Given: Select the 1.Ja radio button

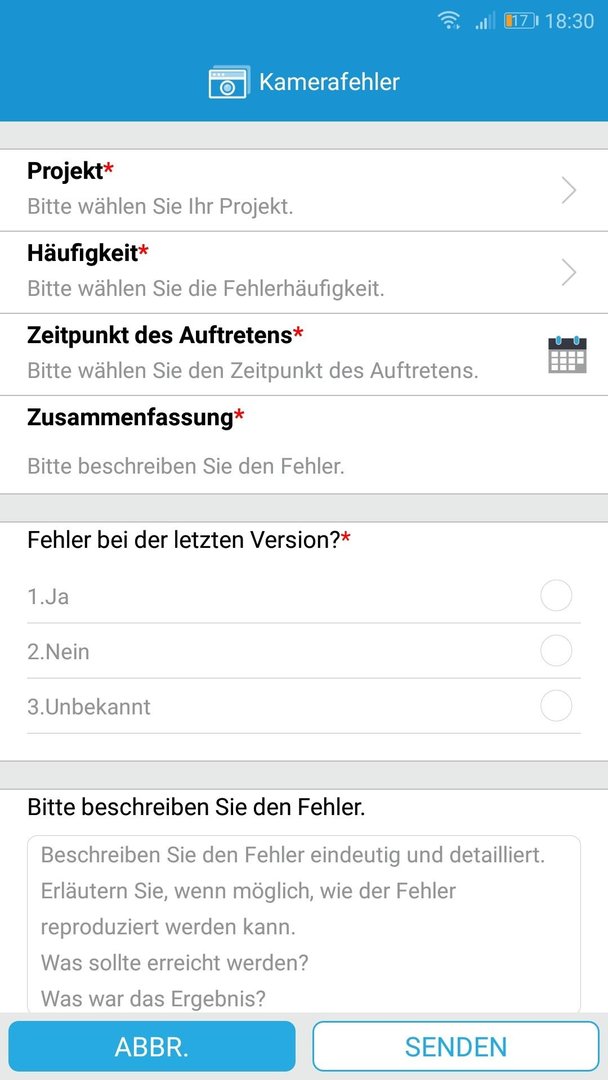Looking at the screenshot, I should click(556, 596).
